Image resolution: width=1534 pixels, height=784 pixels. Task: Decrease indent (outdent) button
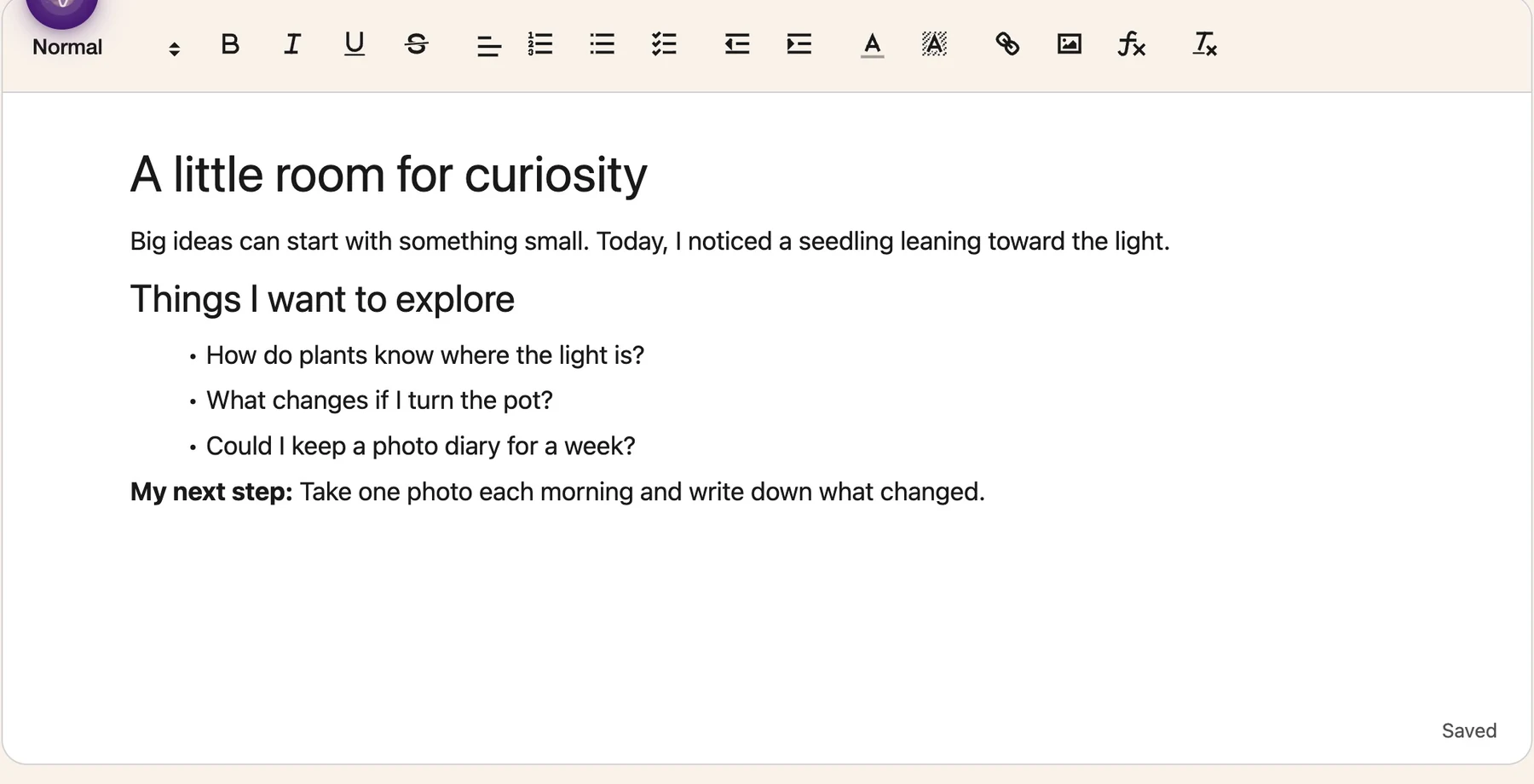point(737,44)
